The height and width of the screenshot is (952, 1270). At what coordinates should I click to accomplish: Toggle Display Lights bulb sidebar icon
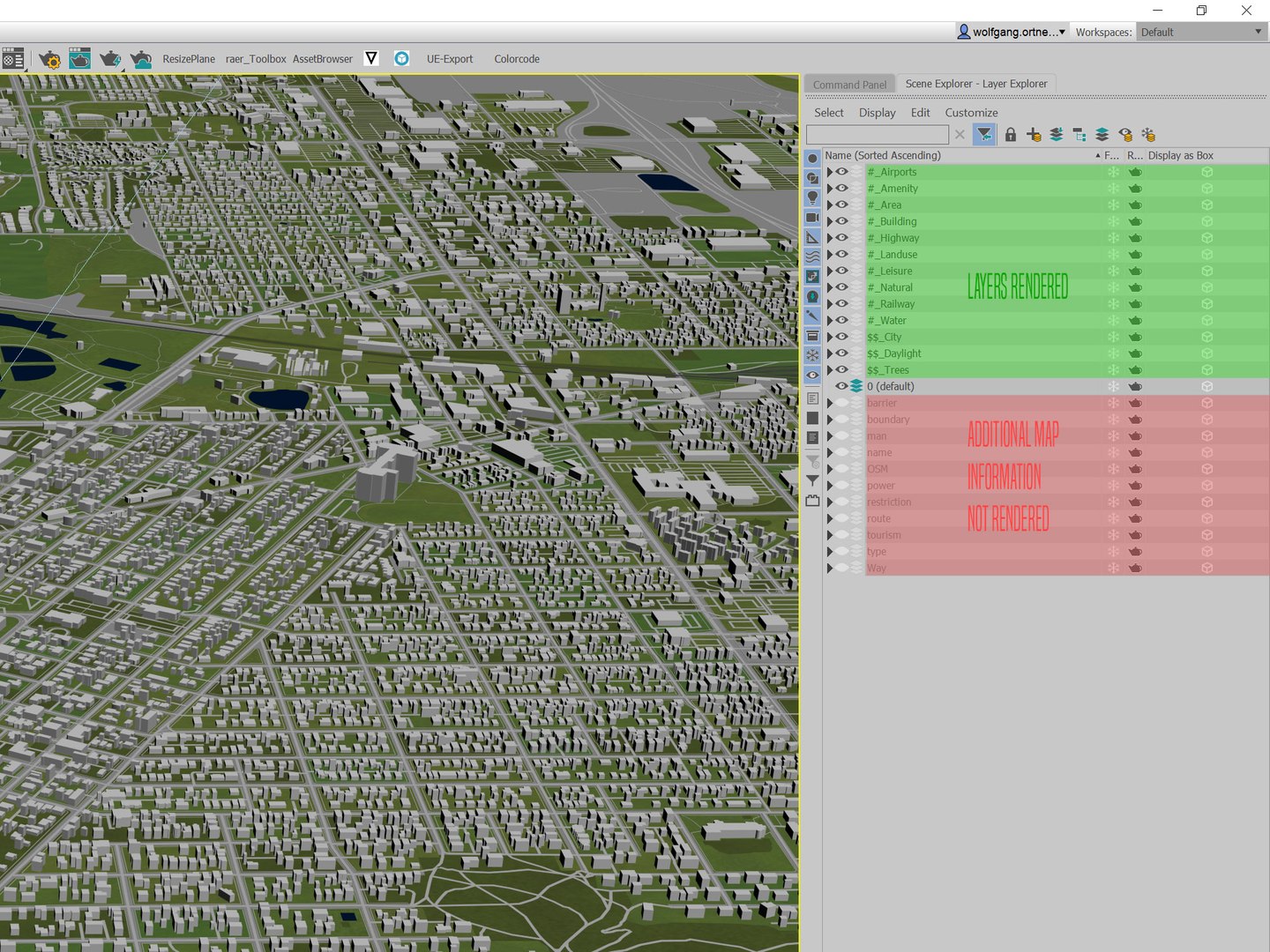pyautogui.click(x=812, y=197)
